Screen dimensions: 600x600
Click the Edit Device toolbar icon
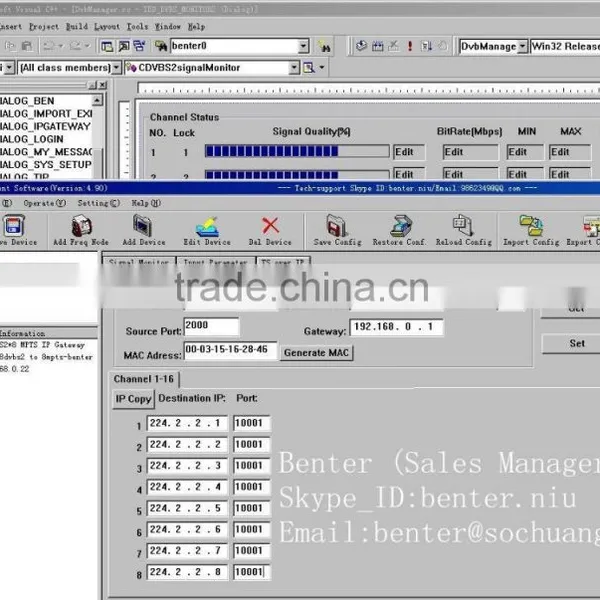[207, 227]
